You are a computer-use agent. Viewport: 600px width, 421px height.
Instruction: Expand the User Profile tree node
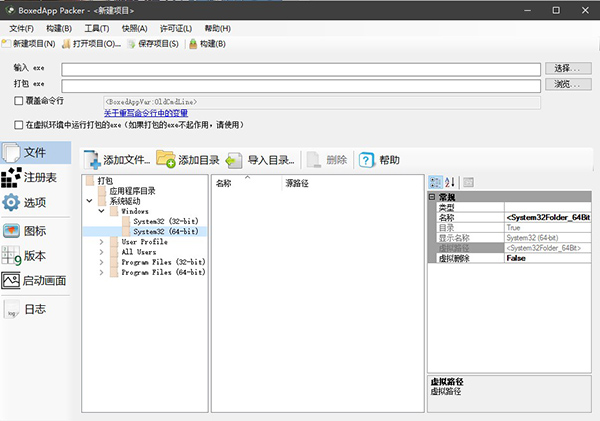click(x=101, y=242)
